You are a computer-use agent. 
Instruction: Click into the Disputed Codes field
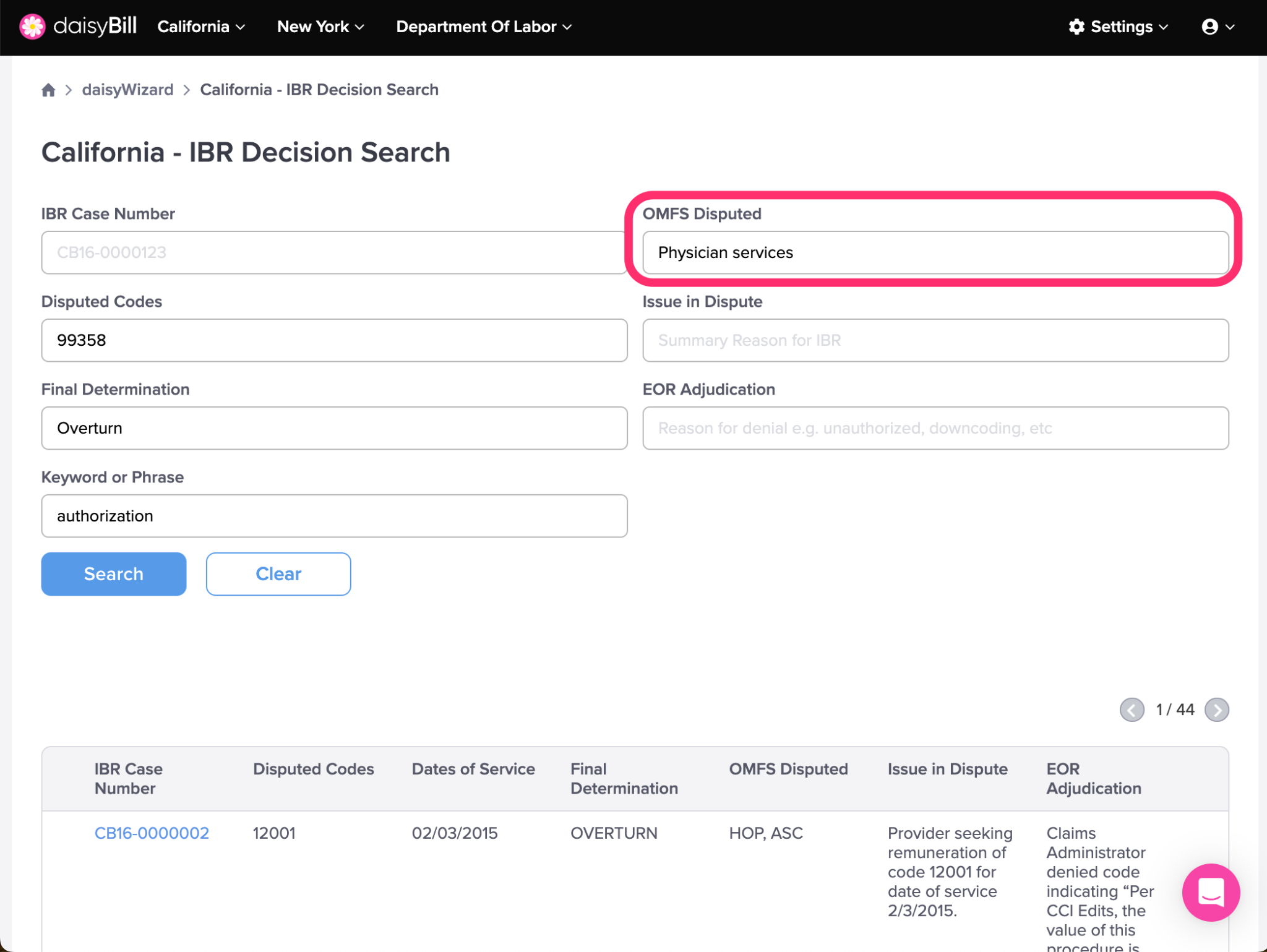pos(334,340)
